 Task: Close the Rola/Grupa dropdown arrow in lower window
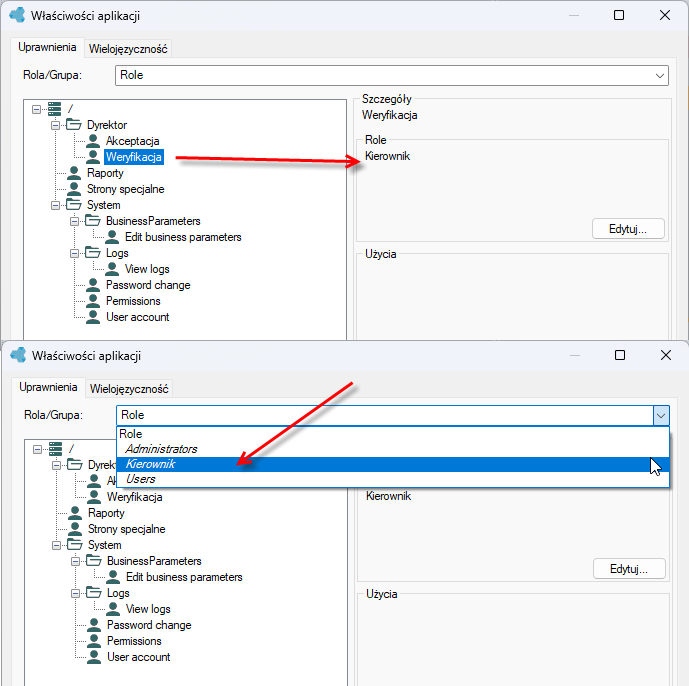(661, 415)
